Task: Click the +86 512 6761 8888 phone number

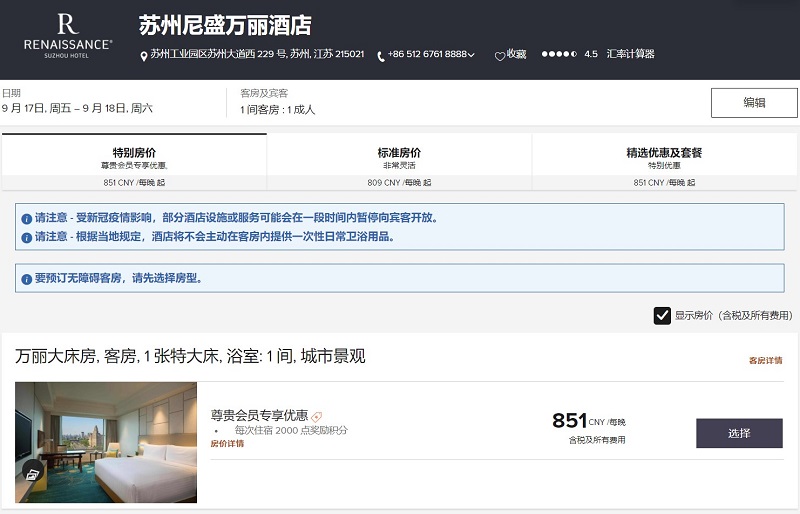Action: (427, 54)
